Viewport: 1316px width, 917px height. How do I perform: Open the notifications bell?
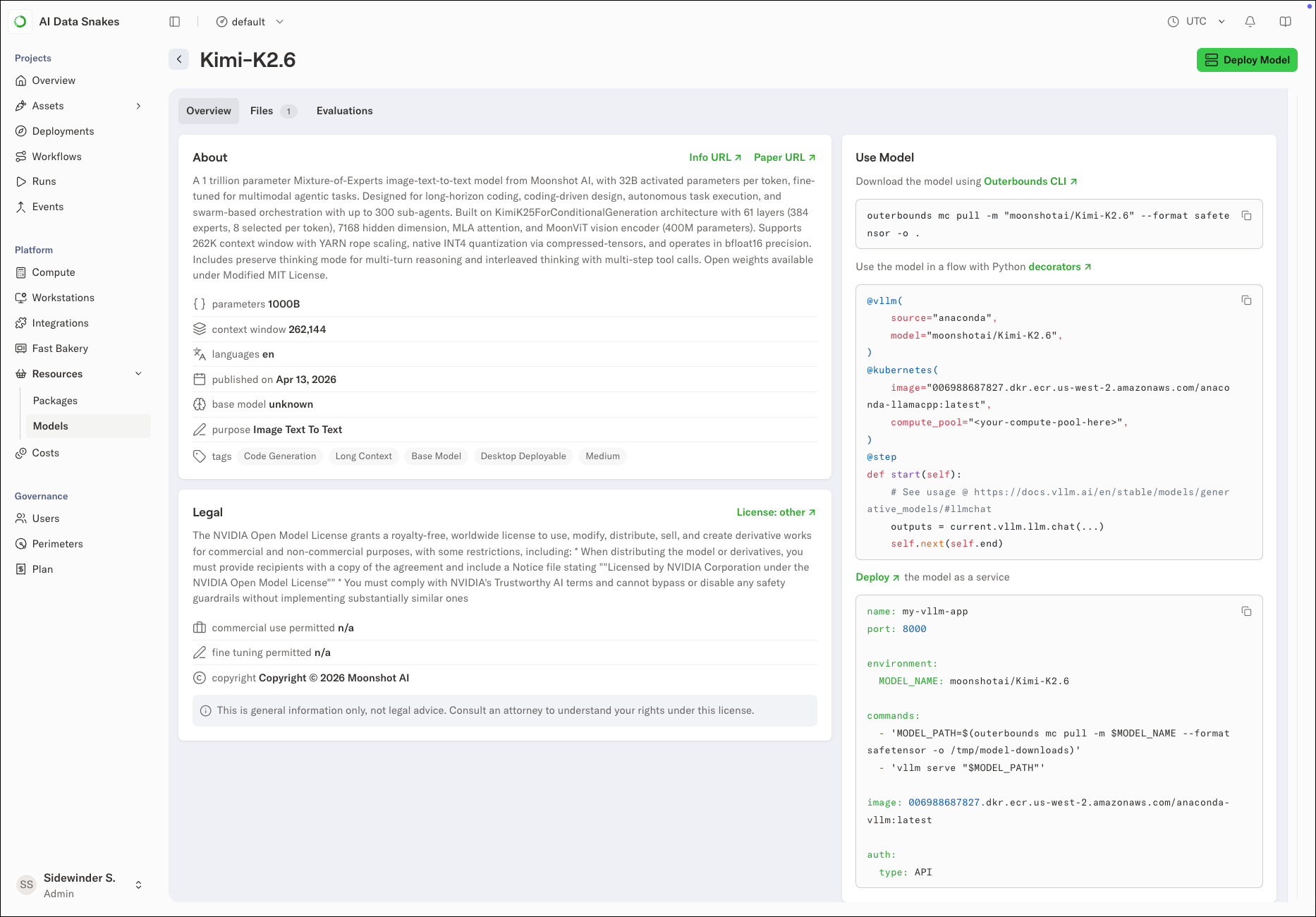tap(1250, 22)
